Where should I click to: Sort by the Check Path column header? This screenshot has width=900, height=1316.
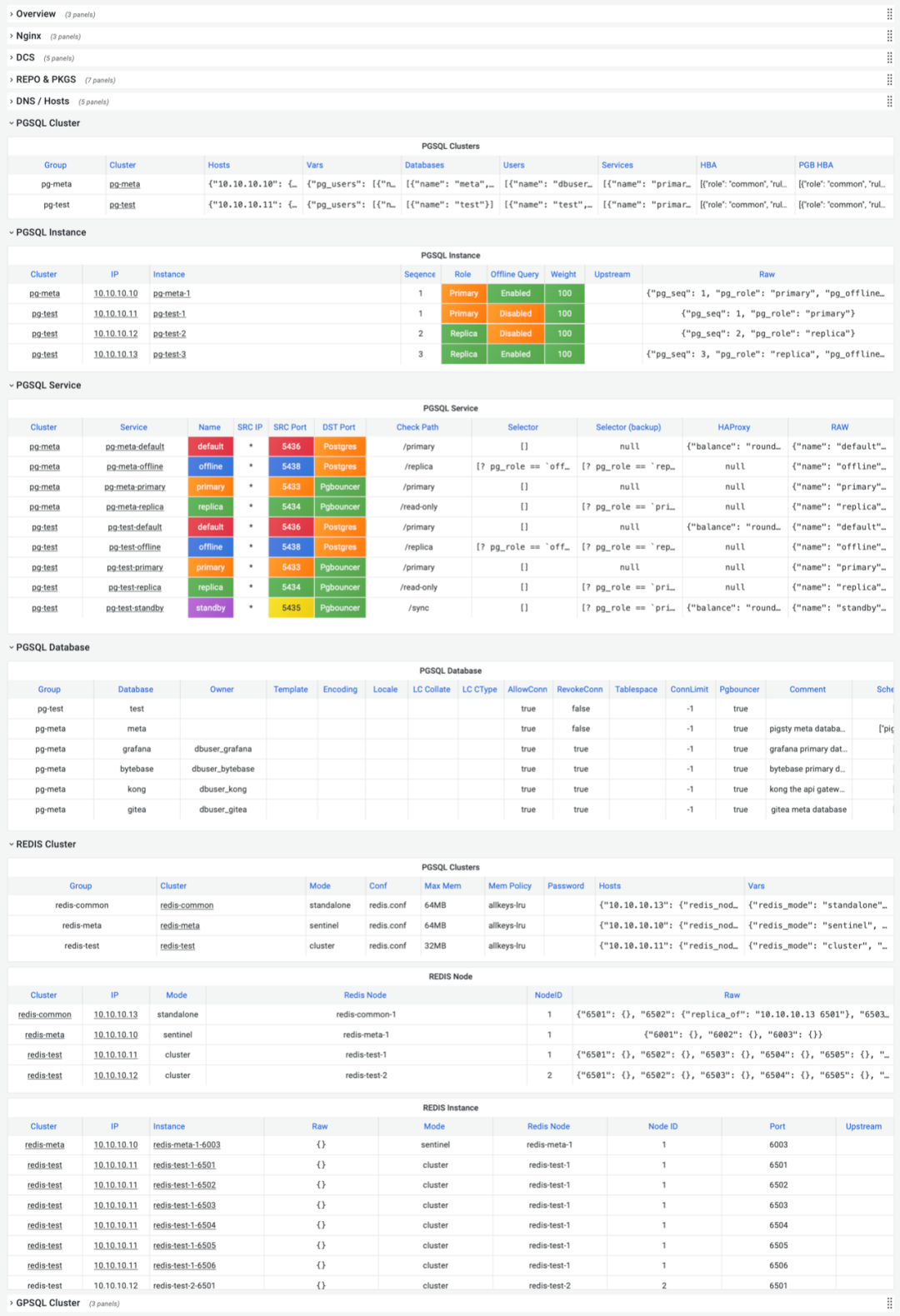click(417, 427)
